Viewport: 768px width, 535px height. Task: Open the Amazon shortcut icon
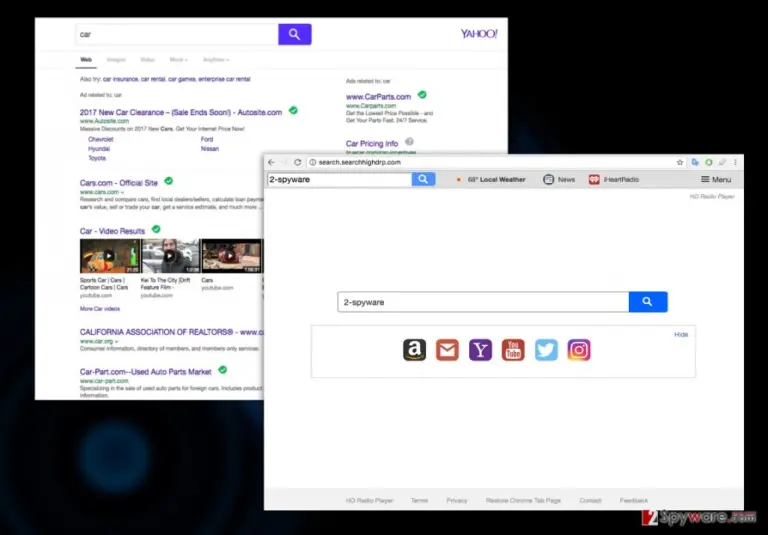414,350
